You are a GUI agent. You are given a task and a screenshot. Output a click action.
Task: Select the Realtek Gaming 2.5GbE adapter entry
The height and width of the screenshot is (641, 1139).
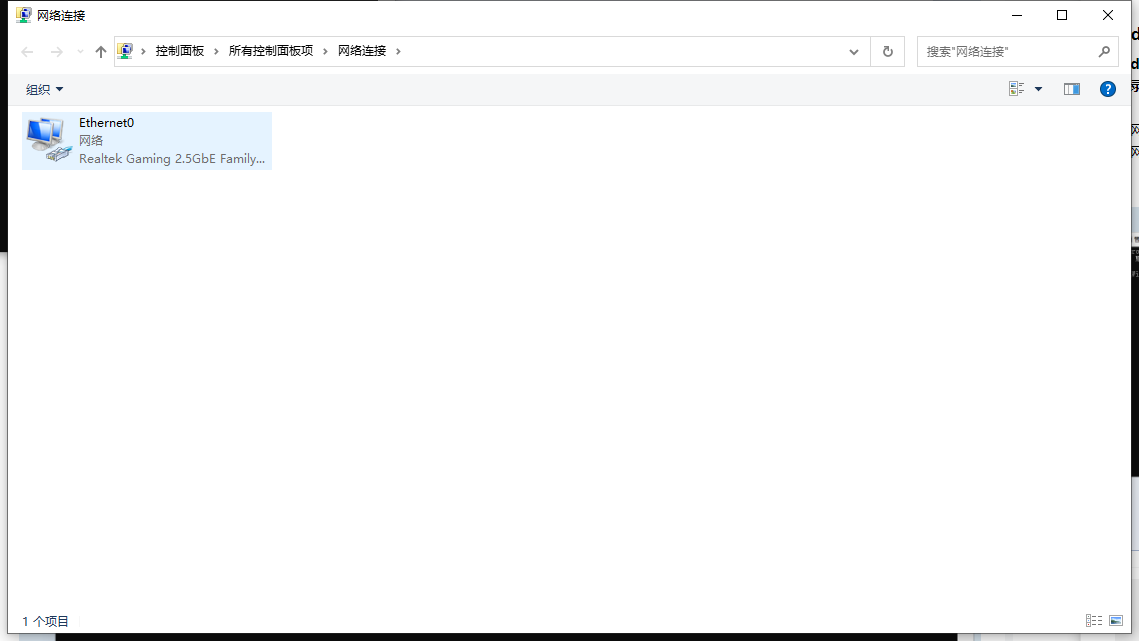coord(174,158)
